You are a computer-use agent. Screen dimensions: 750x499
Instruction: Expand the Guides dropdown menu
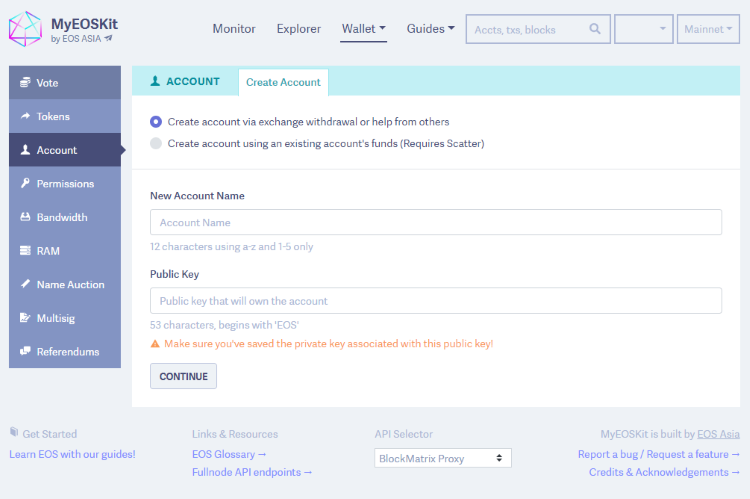pos(430,29)
